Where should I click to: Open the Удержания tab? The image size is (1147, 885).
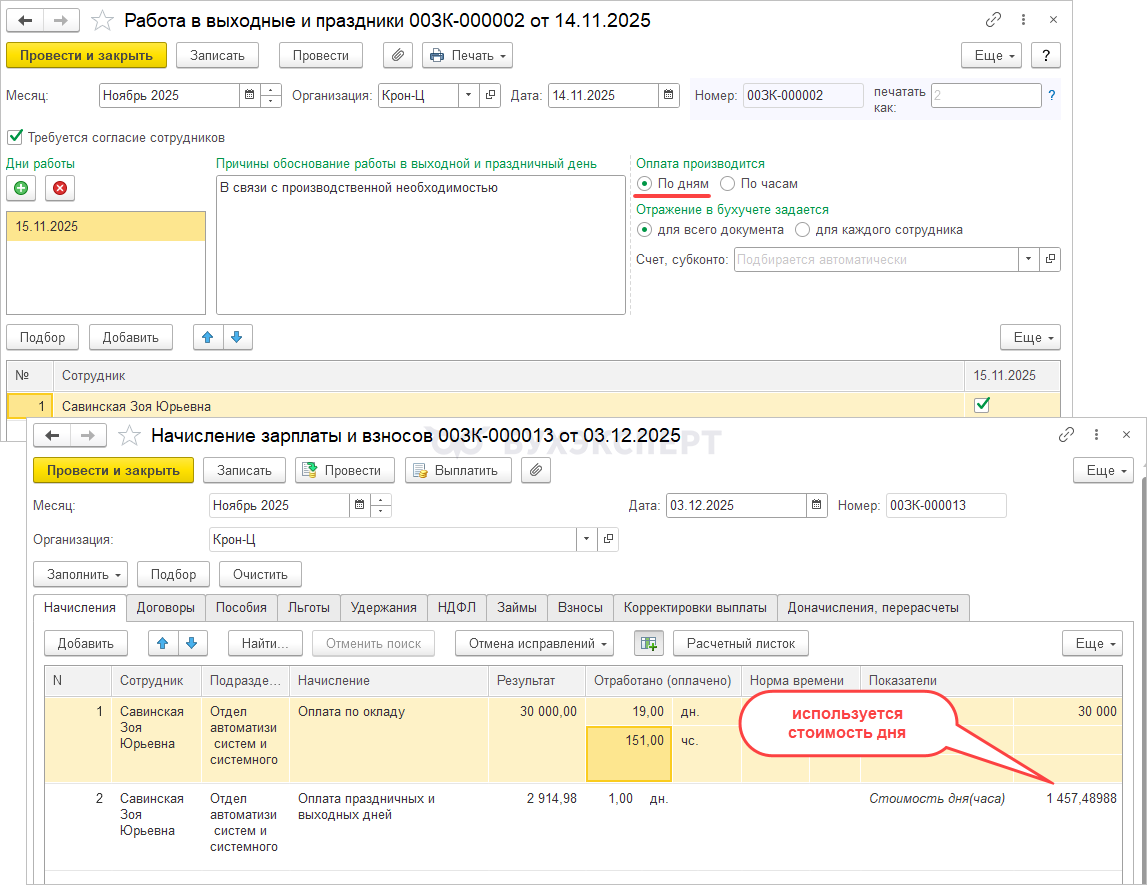tap(383, 607)
